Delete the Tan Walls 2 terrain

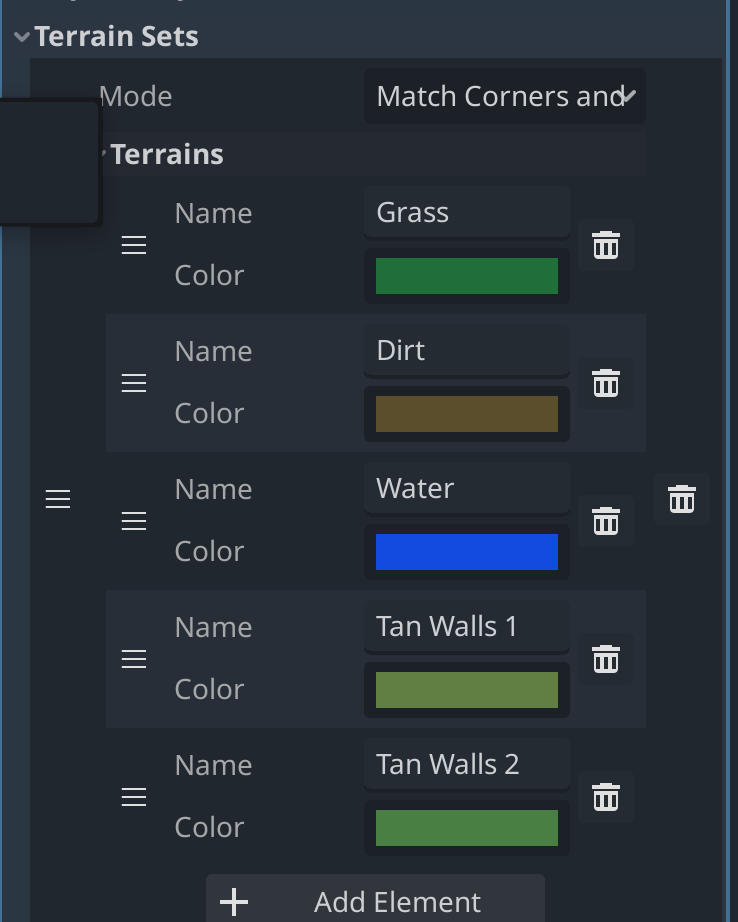coord(605,797)
